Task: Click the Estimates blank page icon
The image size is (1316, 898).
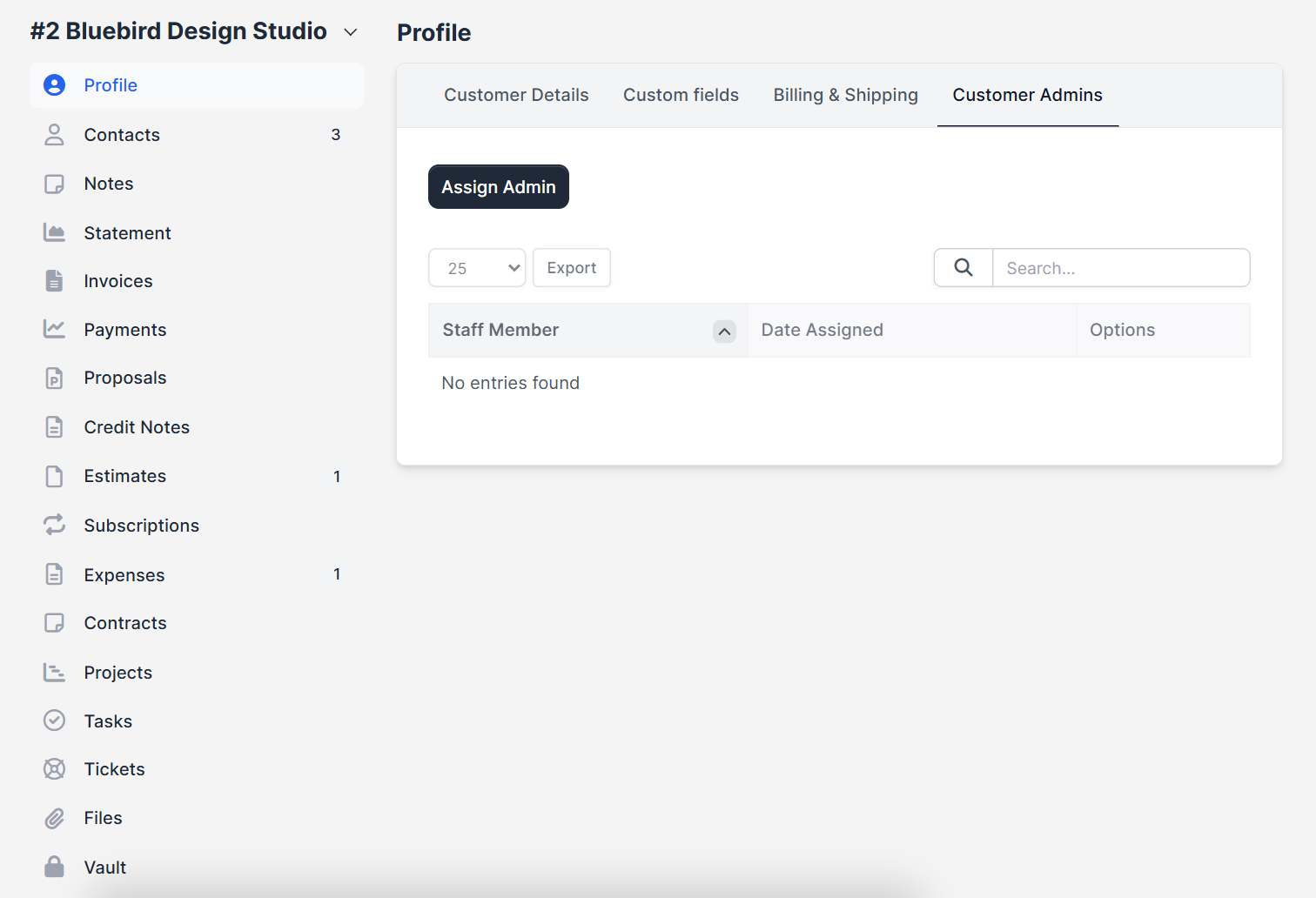Action: tap(54, 476)
